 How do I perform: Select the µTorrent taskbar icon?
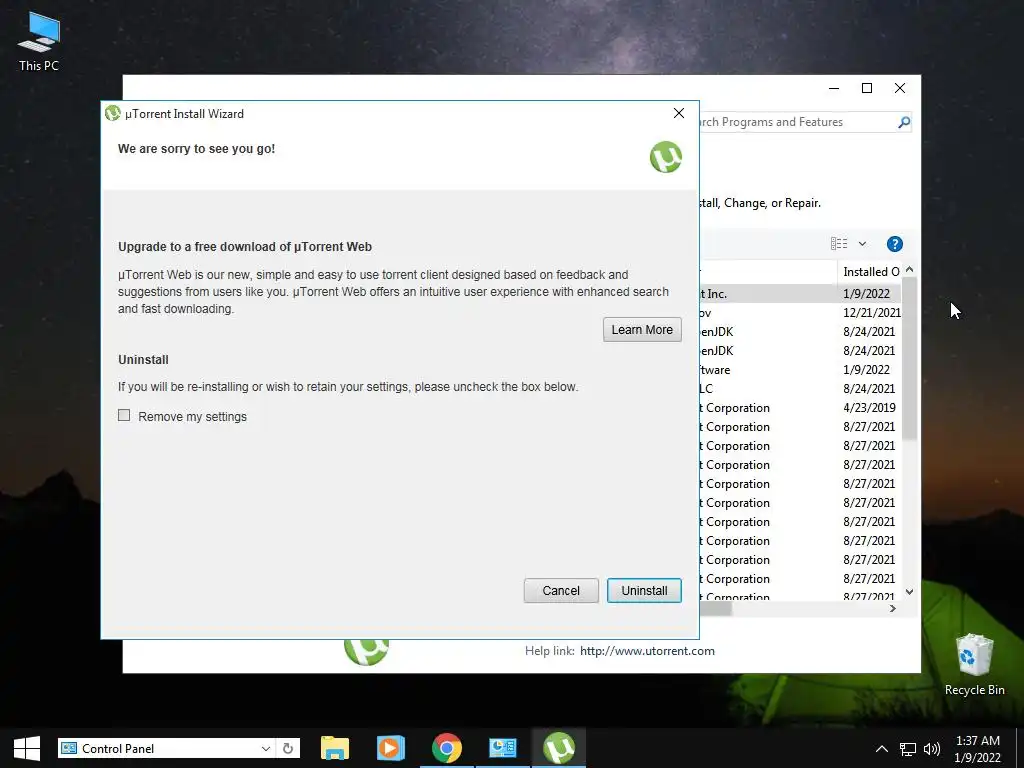click(559, 748)
